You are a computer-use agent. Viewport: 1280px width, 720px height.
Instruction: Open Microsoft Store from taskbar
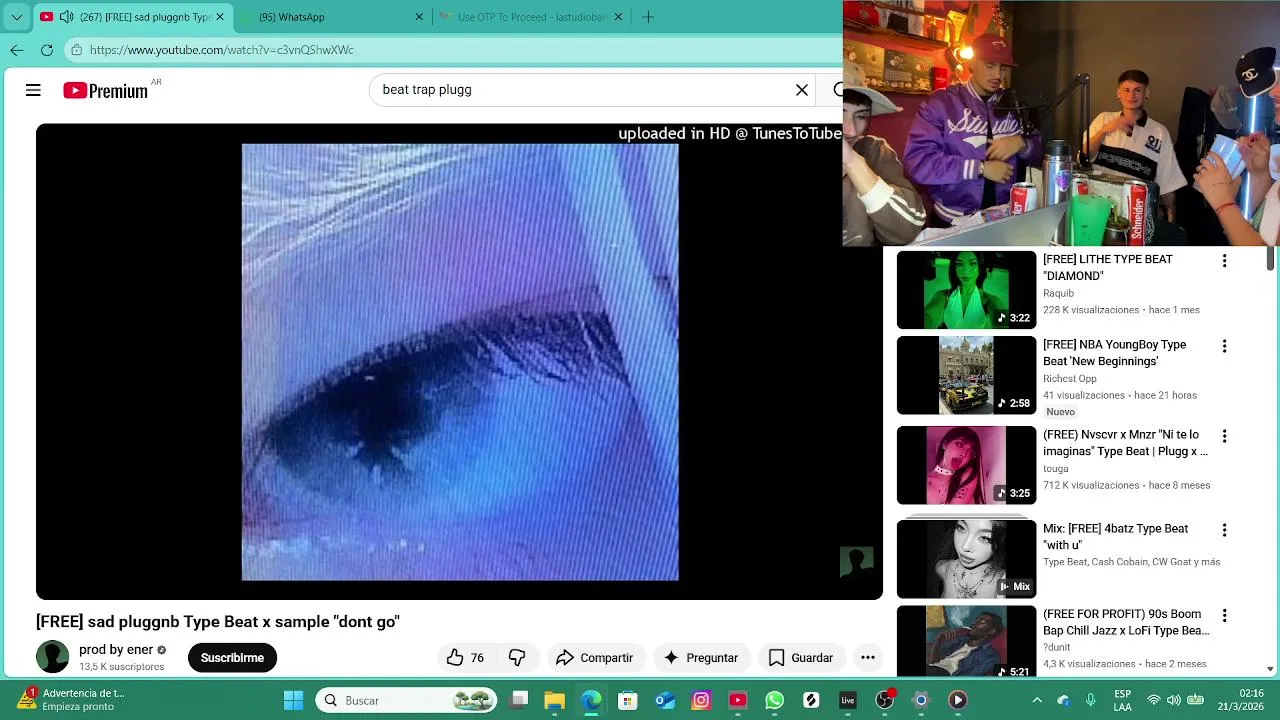coord(627,700)
